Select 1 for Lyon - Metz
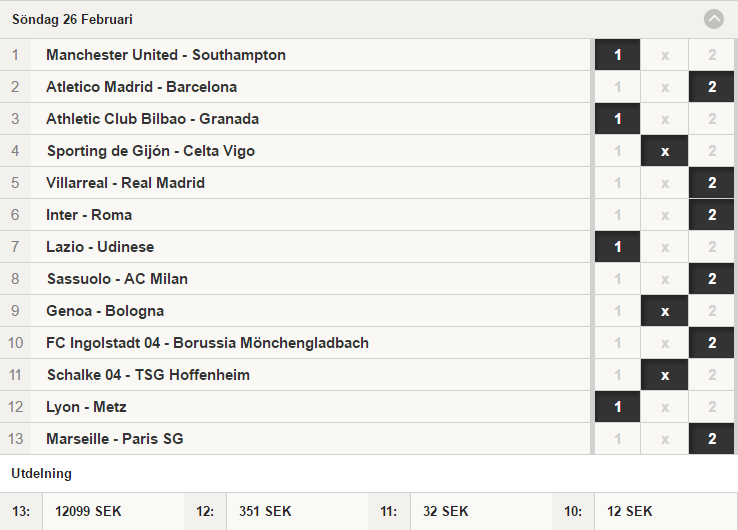Viewport: 738px width, 530px height. 617,407
